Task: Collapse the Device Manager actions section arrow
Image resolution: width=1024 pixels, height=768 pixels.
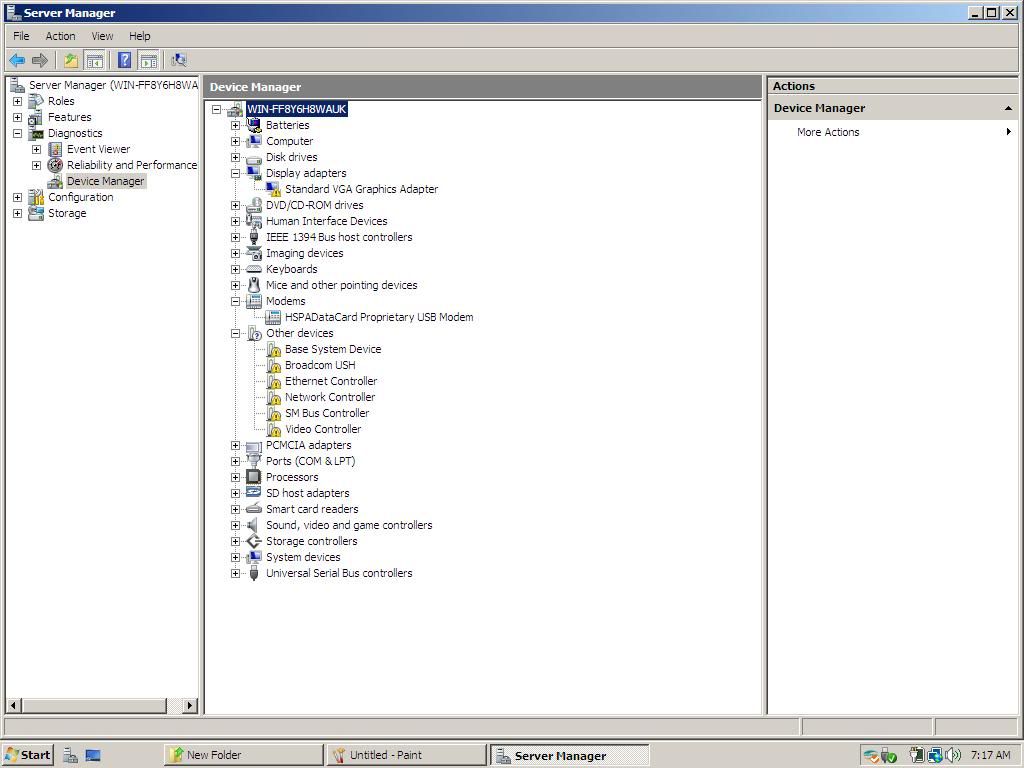Action: (x=1008, y=108)
